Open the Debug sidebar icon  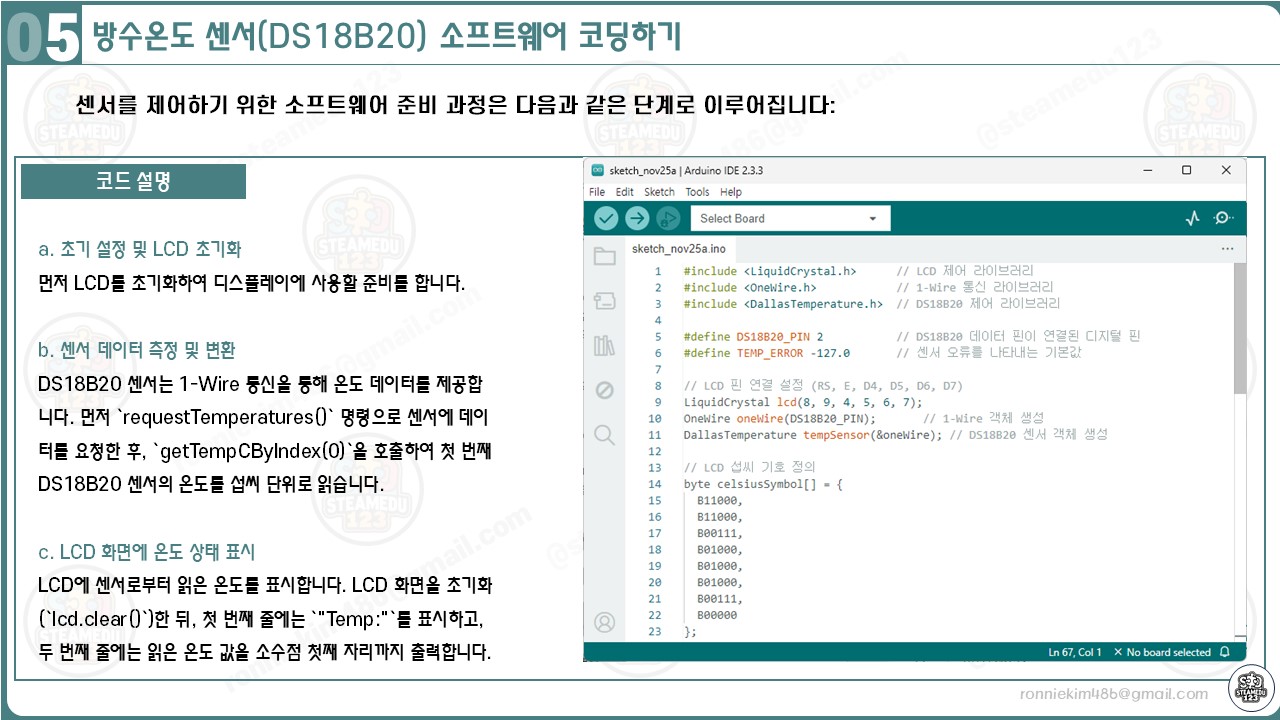click(x=604, y=390)
